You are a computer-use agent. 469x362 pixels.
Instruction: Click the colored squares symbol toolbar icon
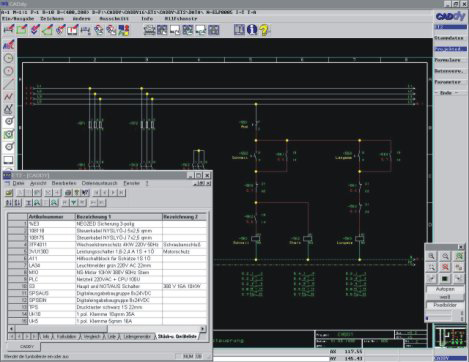point(124,30)
